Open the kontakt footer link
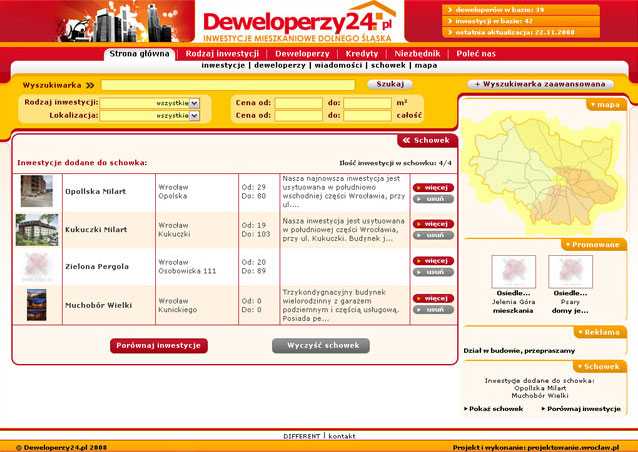This screenshot has height=452, width=638. 342,436
